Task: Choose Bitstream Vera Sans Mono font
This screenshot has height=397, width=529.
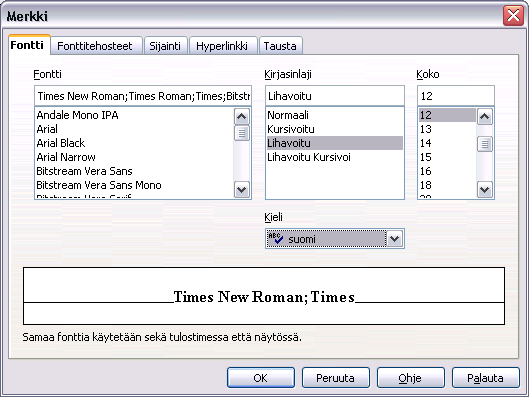Action: tap(134, 185)
